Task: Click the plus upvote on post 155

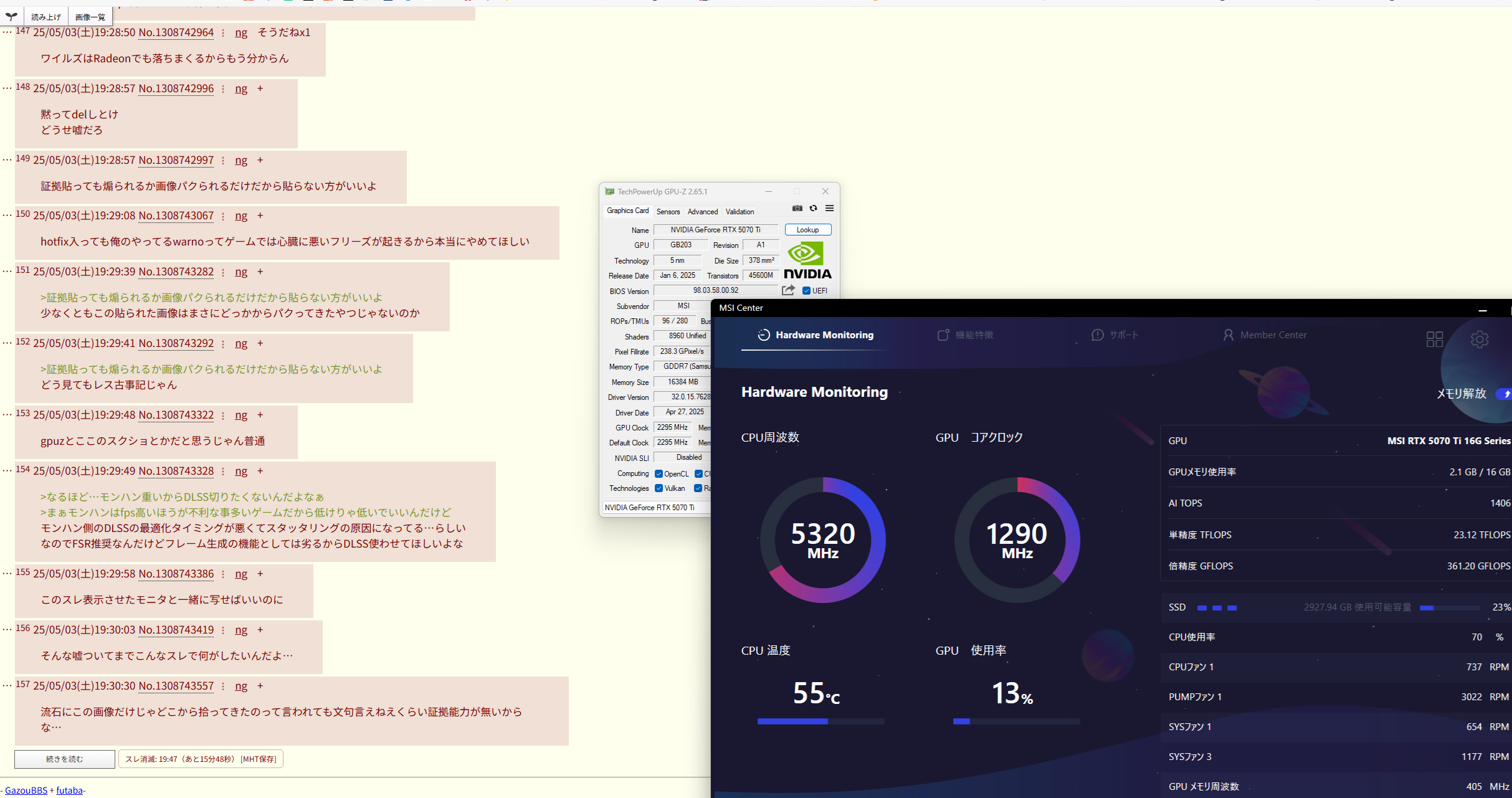Action: 260,574
